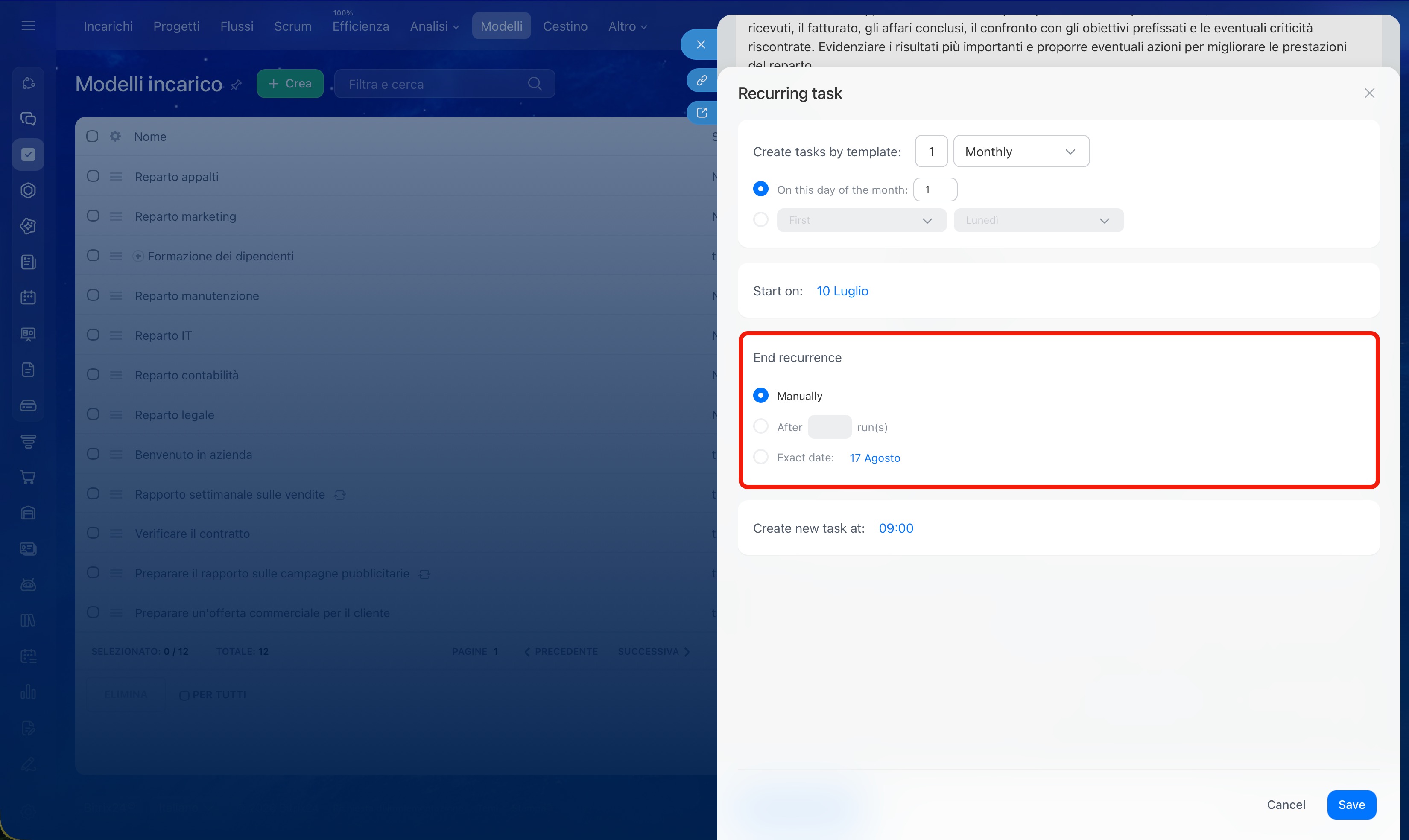
Task: Open the hamburger main menu
Action: pyautogui.click(x=28, y=26)
